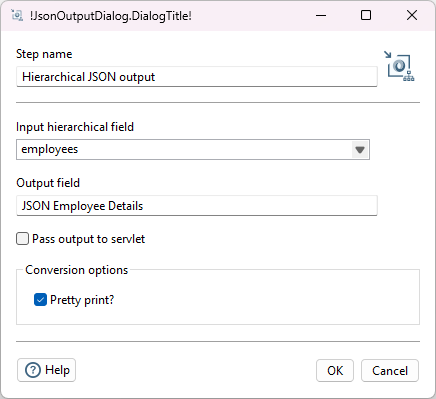
Task: Minimize the JsonOutputDialog window
Action: coord(321,15)
